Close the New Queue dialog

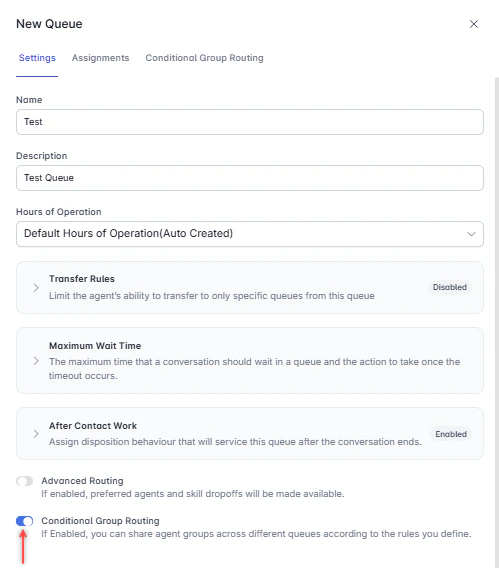[474, 24]
